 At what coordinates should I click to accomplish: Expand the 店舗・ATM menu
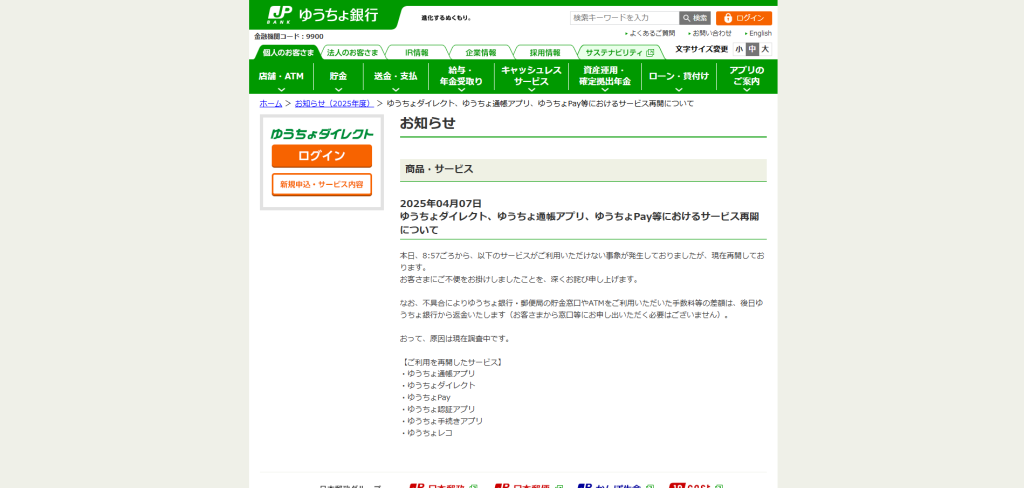[x=281, y=77]
